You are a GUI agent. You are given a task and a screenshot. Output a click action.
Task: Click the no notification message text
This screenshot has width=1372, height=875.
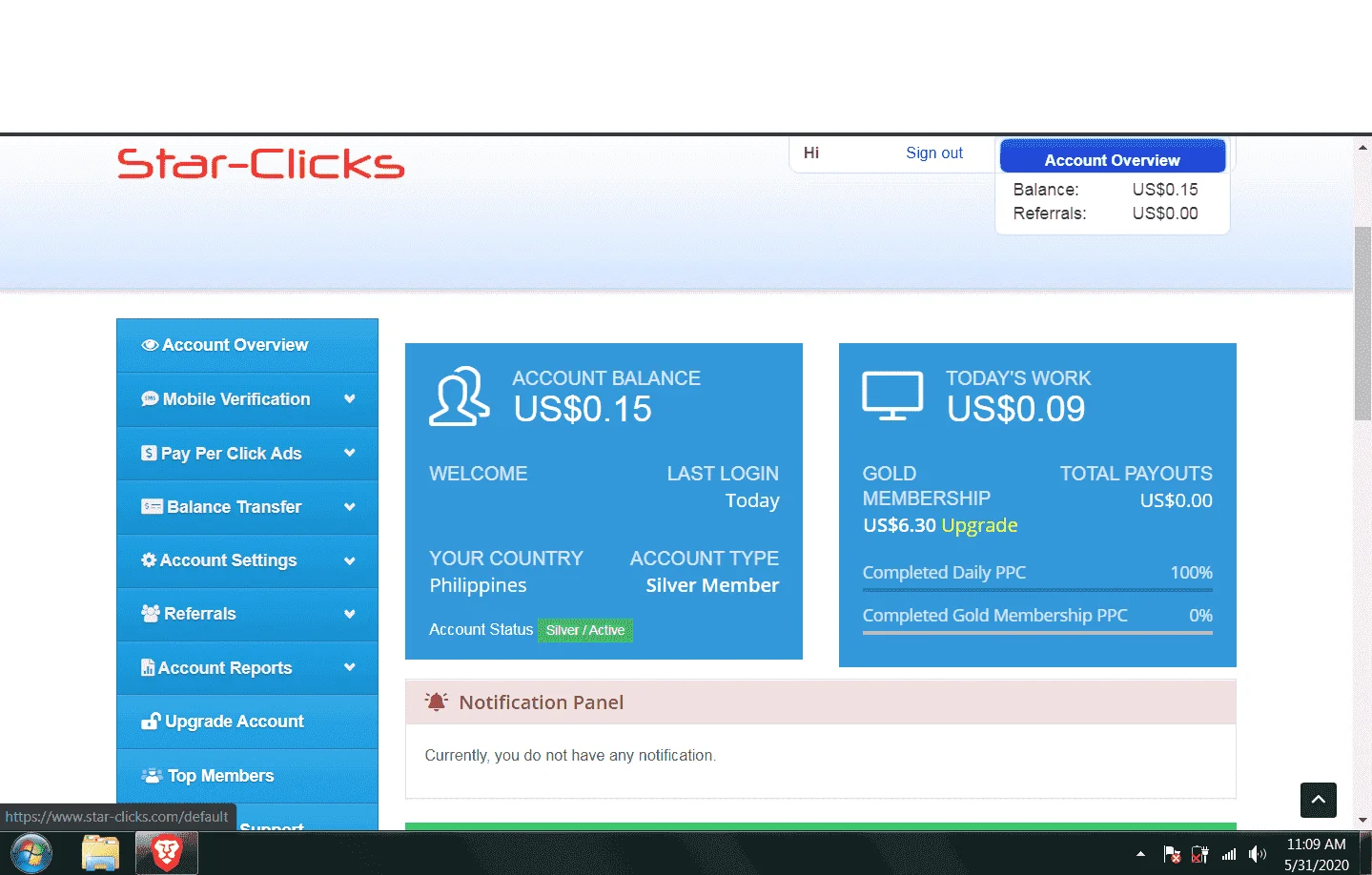coord(570,755)
